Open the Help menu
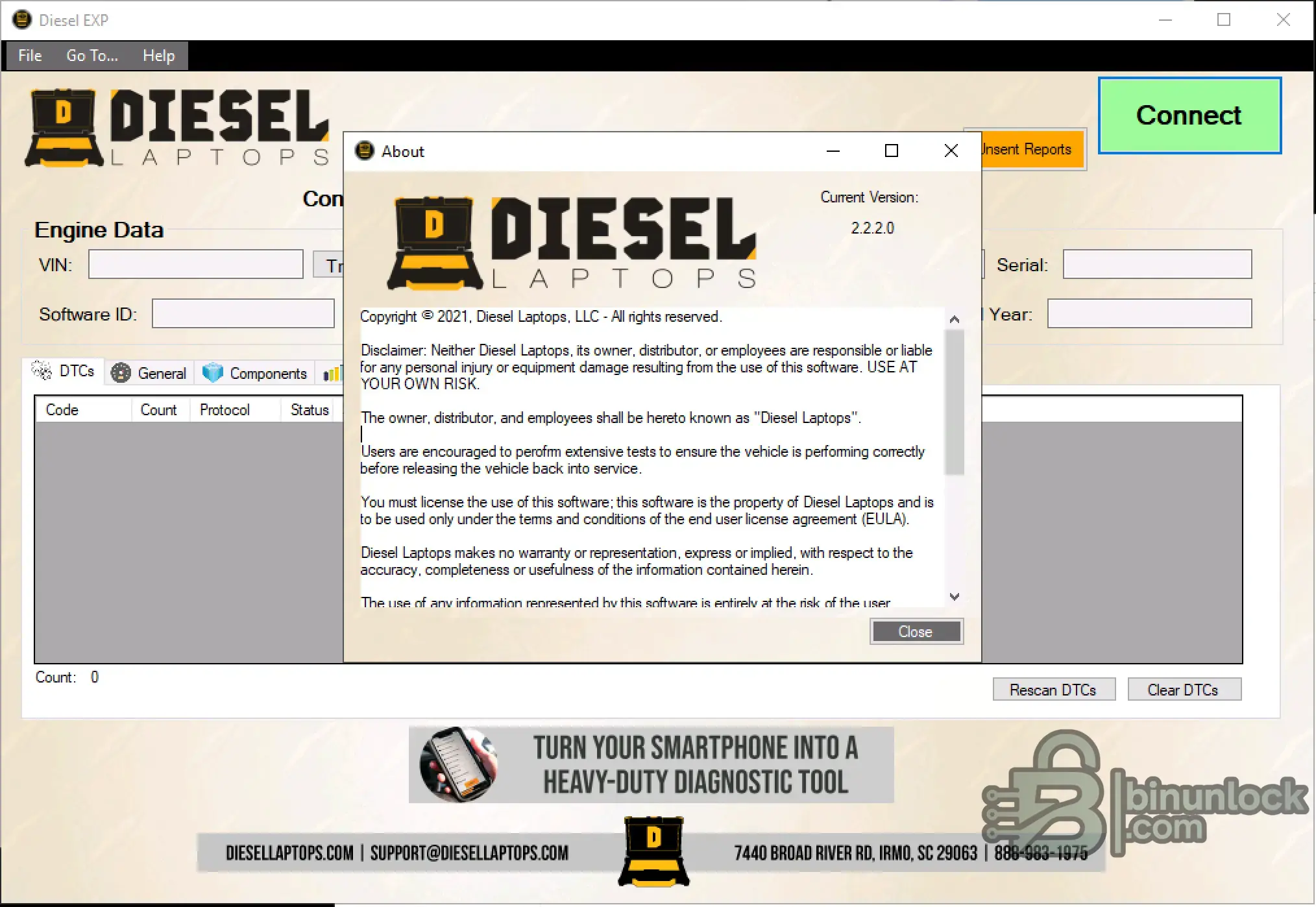The height and width of the screenshot is (907, 1316). (159, 56)
